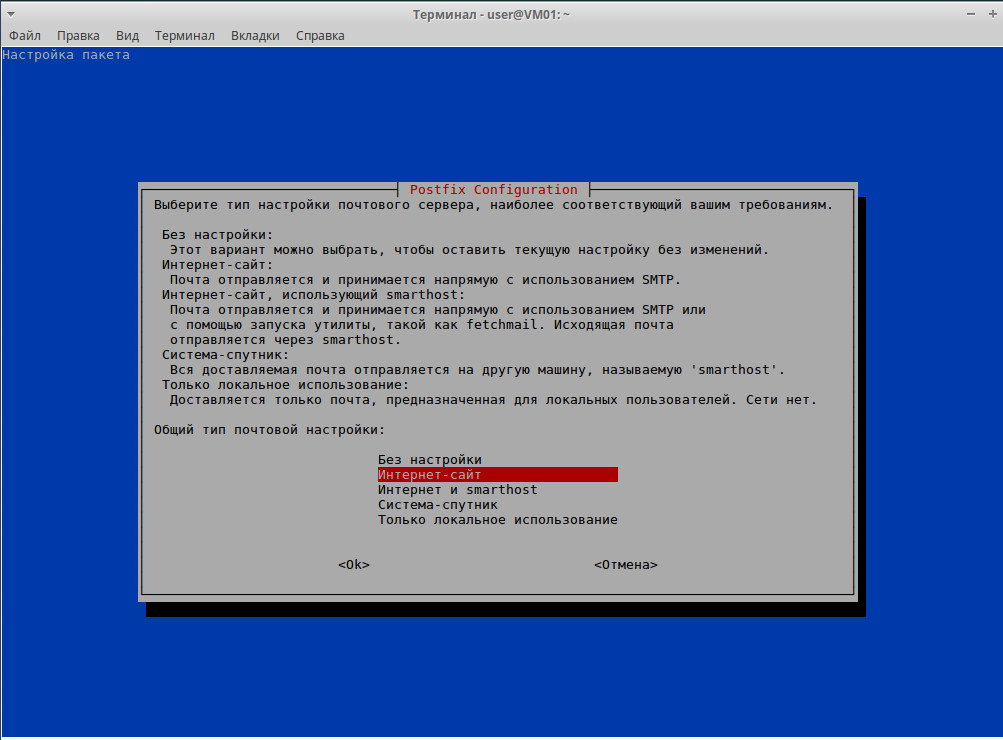This screenshot has height=740, width=1003.
Task: Minimize the terminal window
Action: click(x=971, y=14)
